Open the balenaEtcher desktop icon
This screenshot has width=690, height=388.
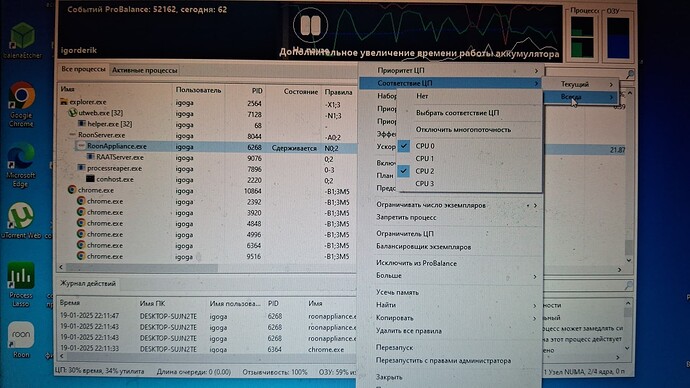[x=22, y=40]
